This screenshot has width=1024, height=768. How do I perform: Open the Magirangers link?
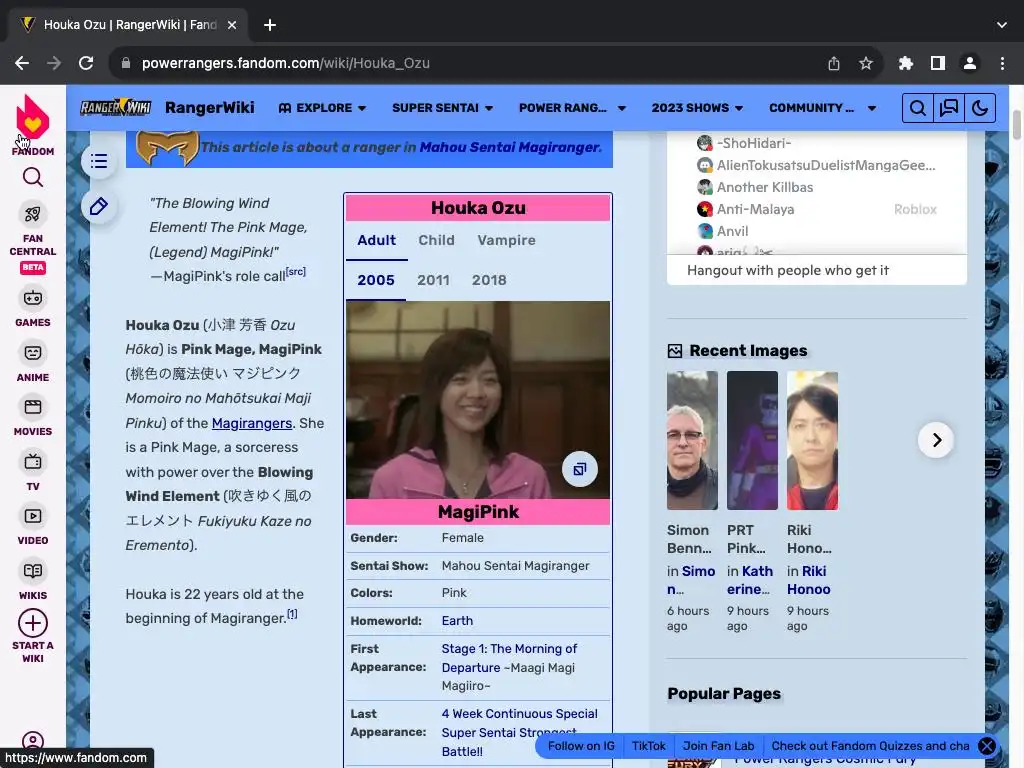[251, 423]
